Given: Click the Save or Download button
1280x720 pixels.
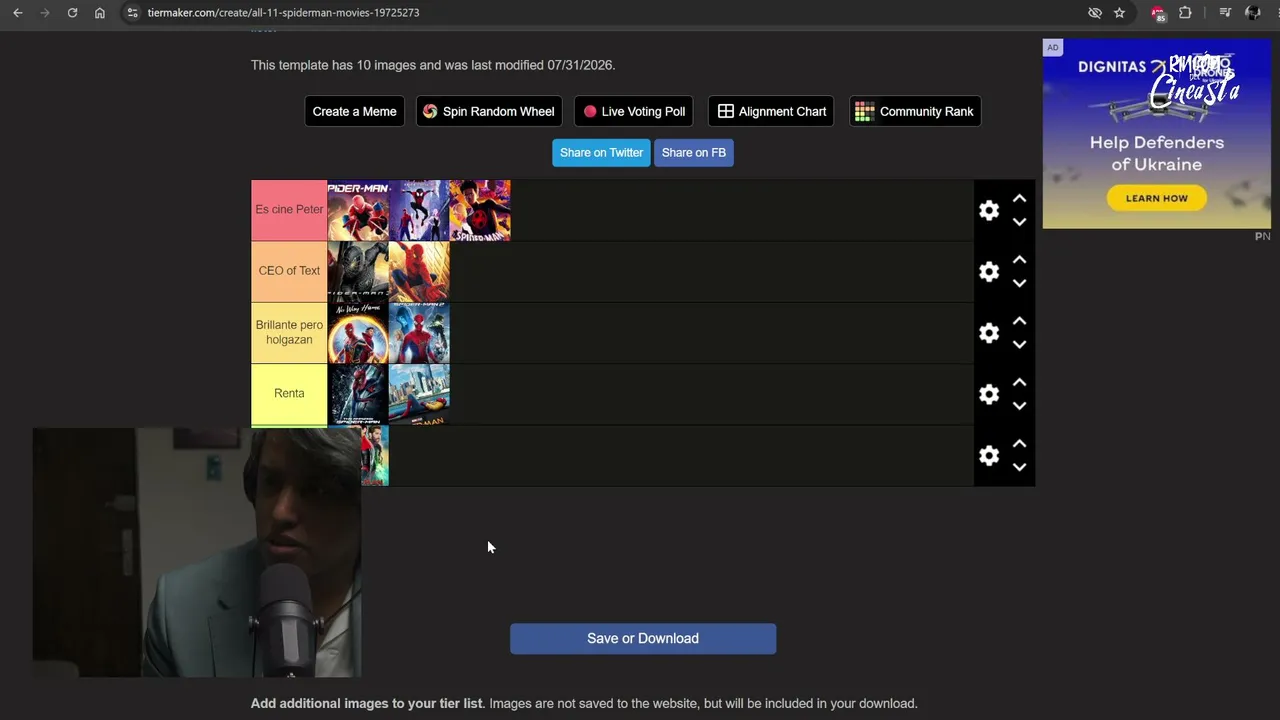Looking at the screenshot, I should coord(643,639).
